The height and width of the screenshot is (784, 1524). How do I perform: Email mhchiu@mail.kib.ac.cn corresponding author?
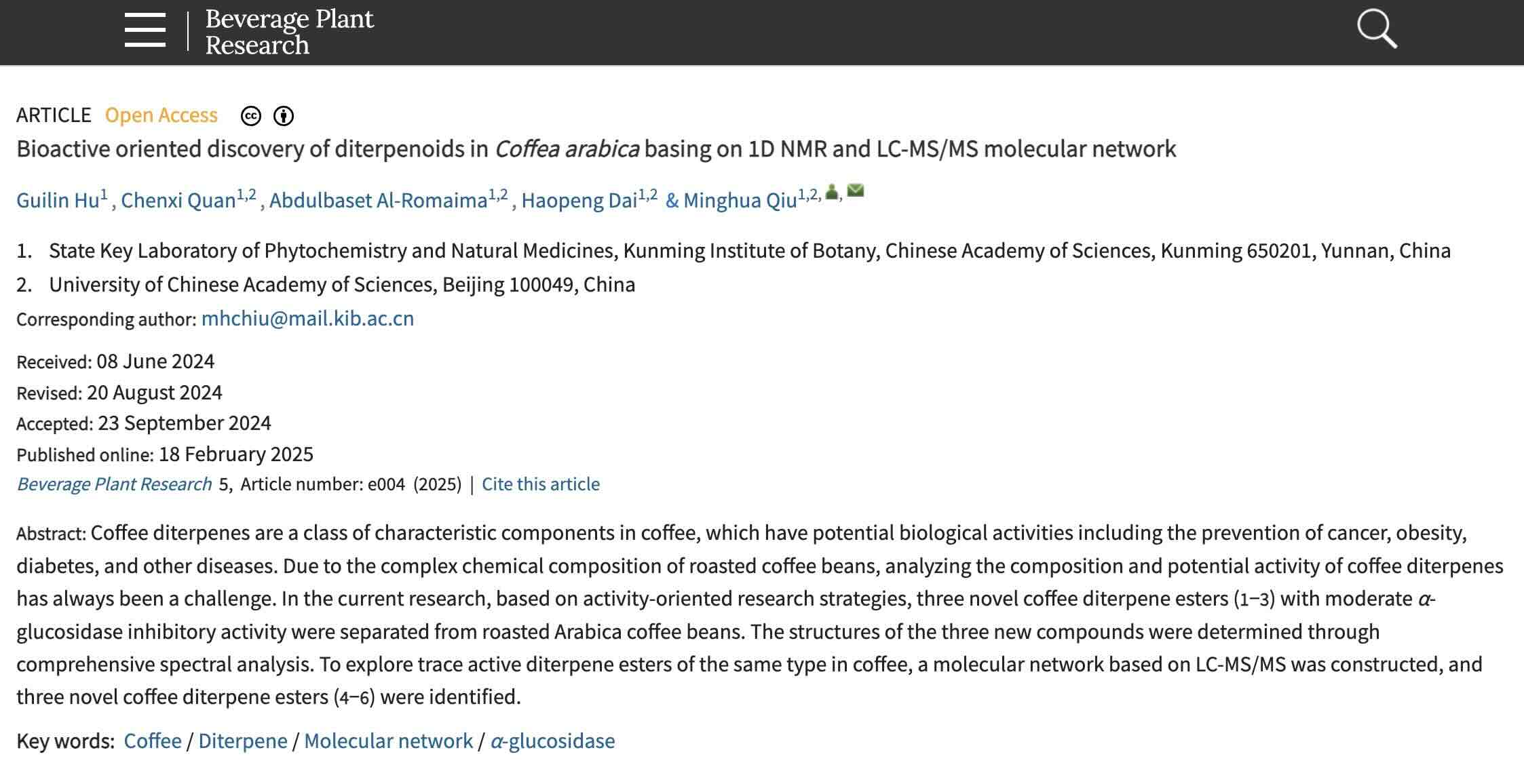pyautogui.click(x=307, y=318)
